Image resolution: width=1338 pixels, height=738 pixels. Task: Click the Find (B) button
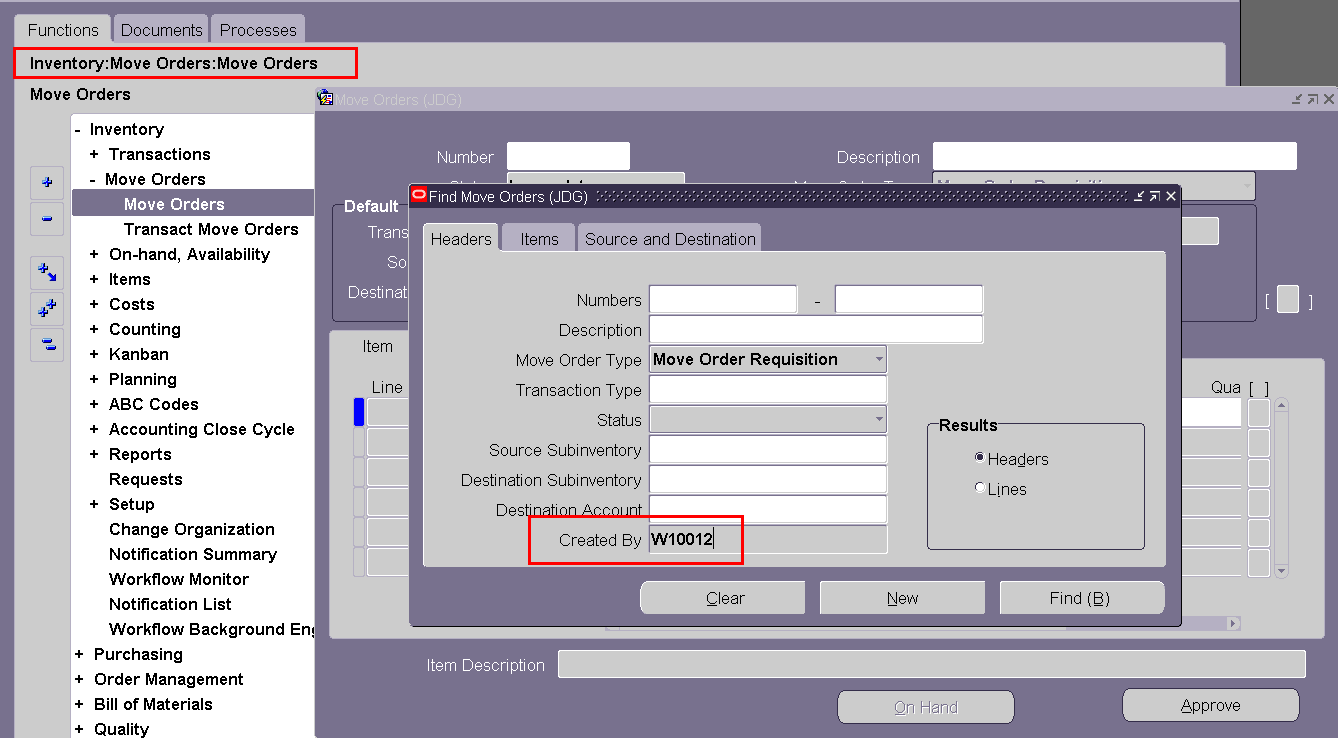[x=1081, y=597]
